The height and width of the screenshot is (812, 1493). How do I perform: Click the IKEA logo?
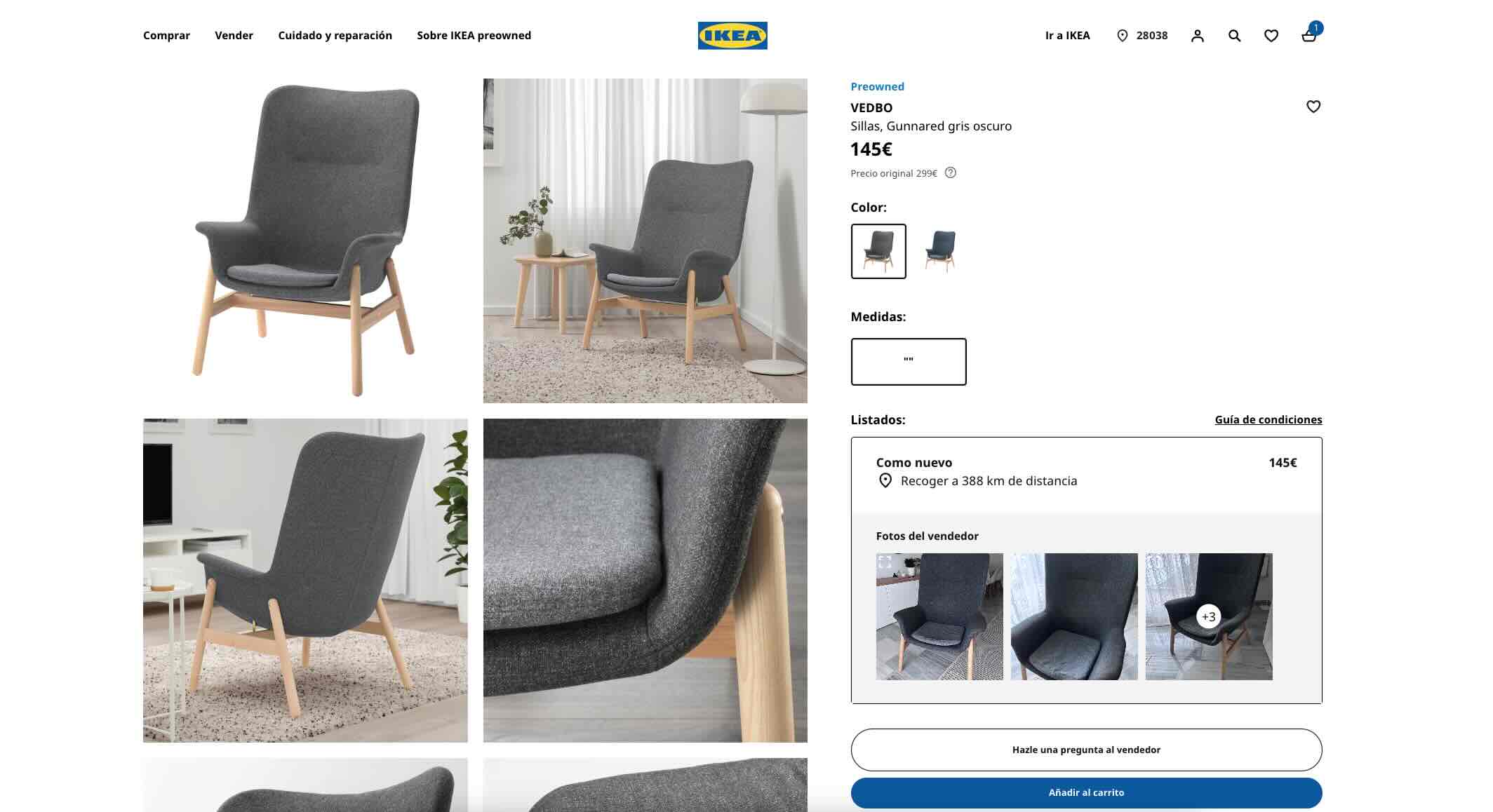click(732, 36)
